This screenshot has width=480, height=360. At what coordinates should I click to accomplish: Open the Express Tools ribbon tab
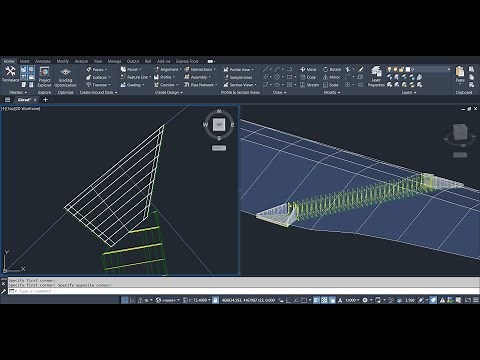pos(187,61)
